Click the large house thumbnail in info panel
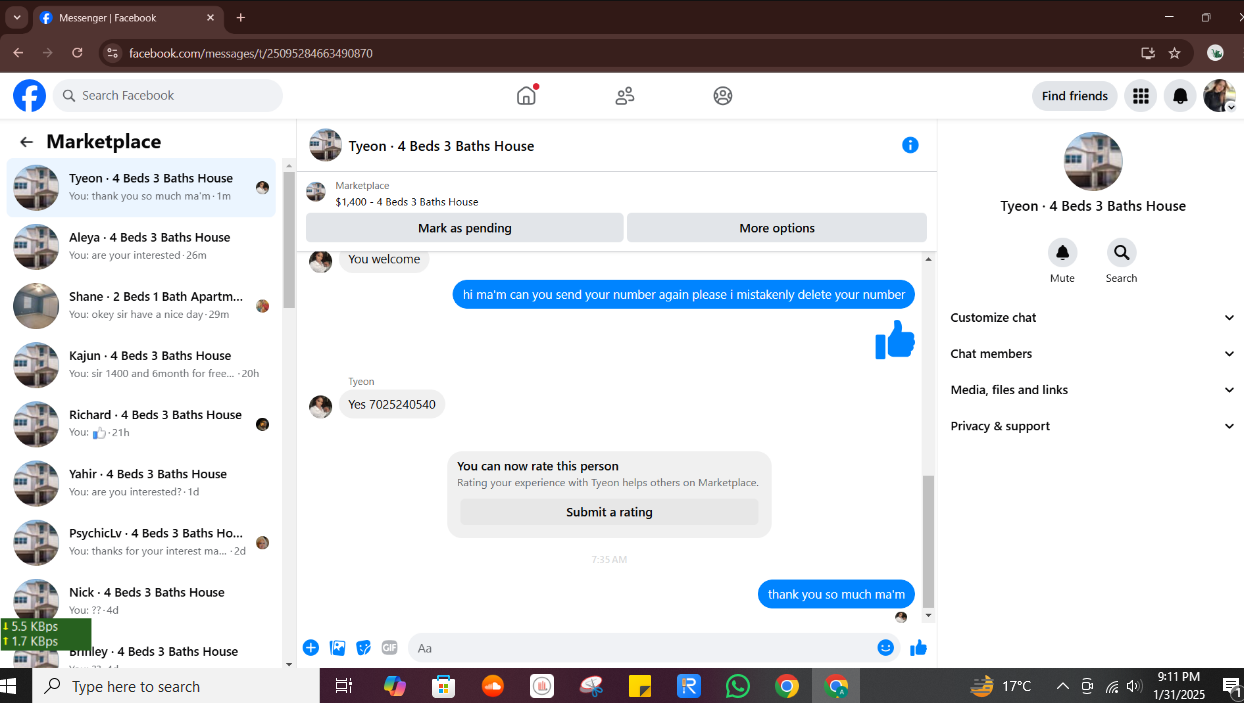Screen dimensions: 1244x703 point(1093,161)
